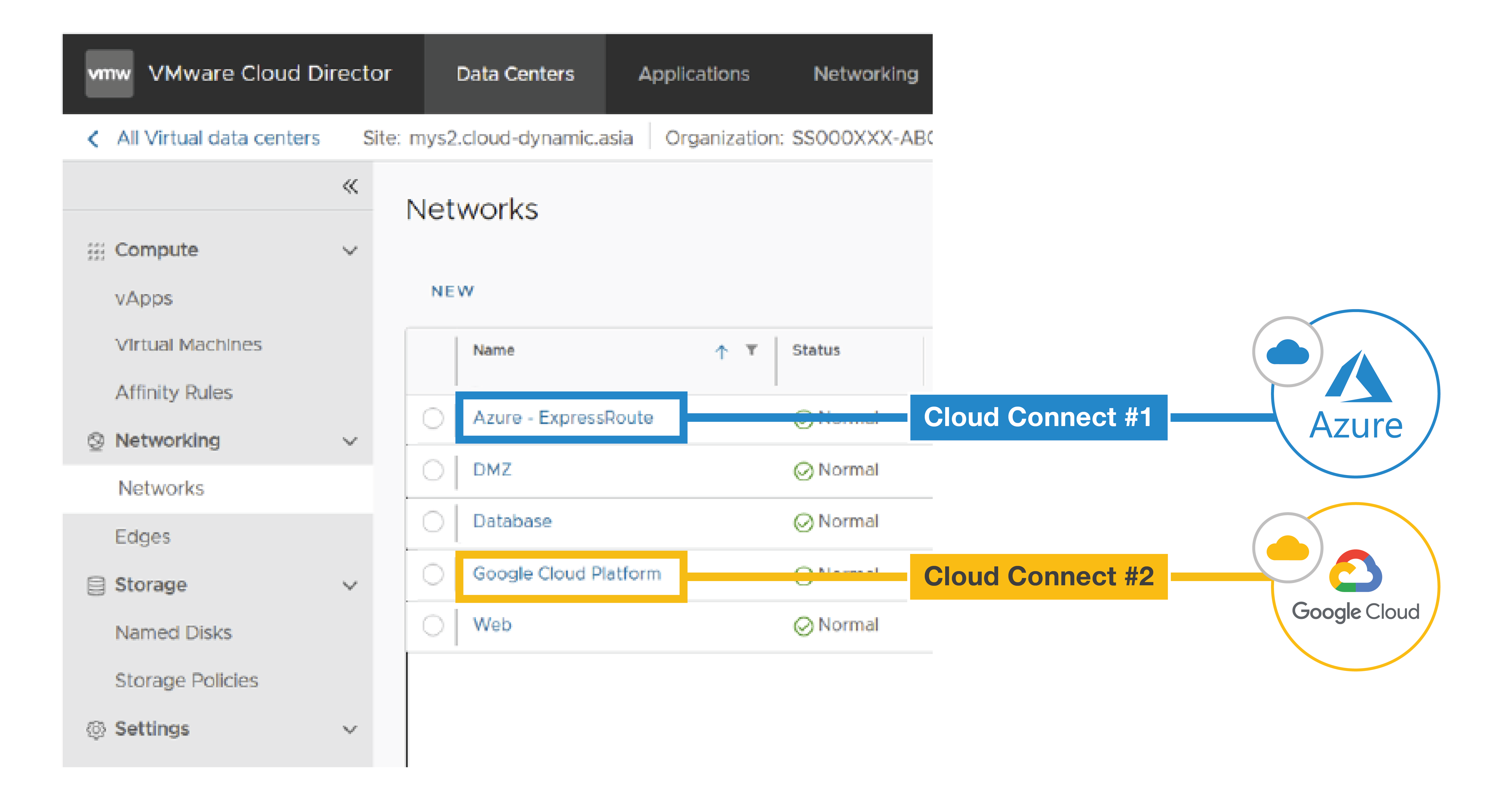This screenshot has height=812, width=1505.
Task: Open the Networking top tab
Action: 866,74
